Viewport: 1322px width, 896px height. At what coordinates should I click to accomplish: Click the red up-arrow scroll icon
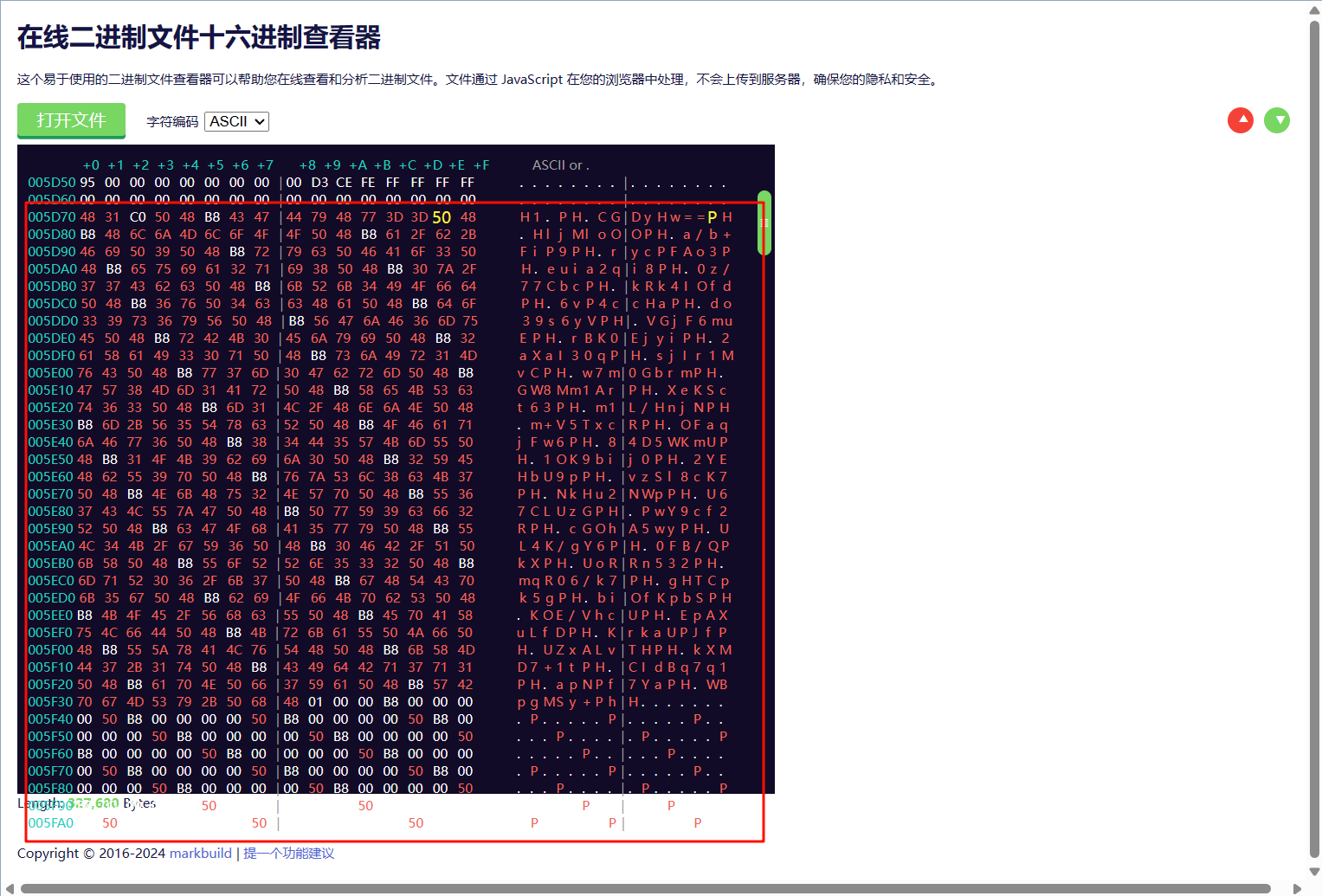pos(1241,120)
